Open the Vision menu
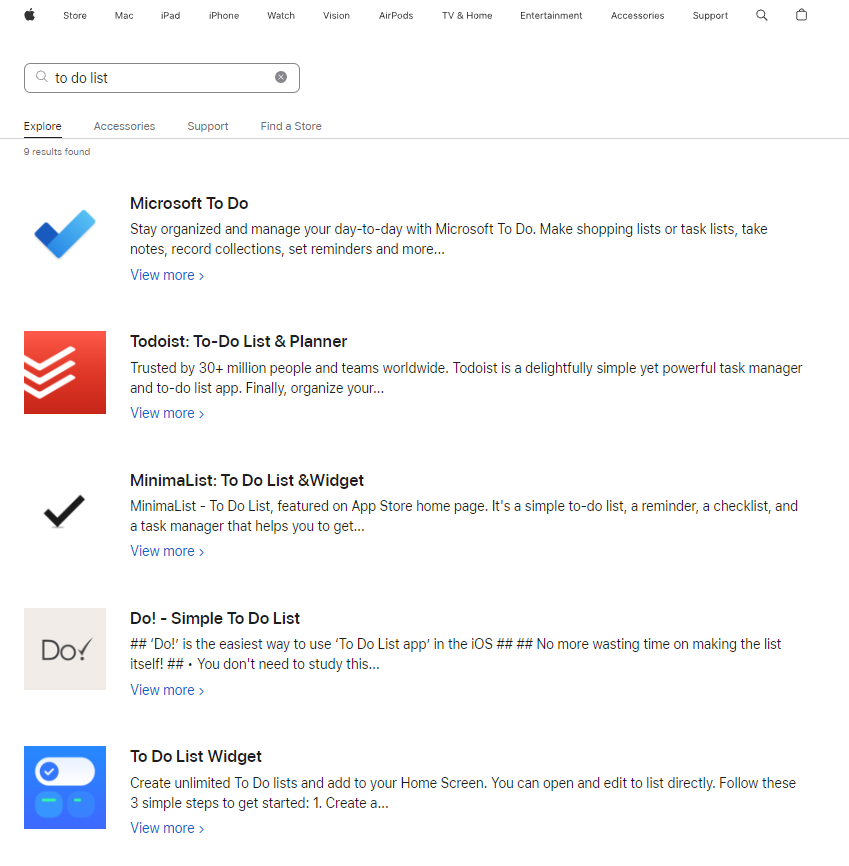 point(336,15)
